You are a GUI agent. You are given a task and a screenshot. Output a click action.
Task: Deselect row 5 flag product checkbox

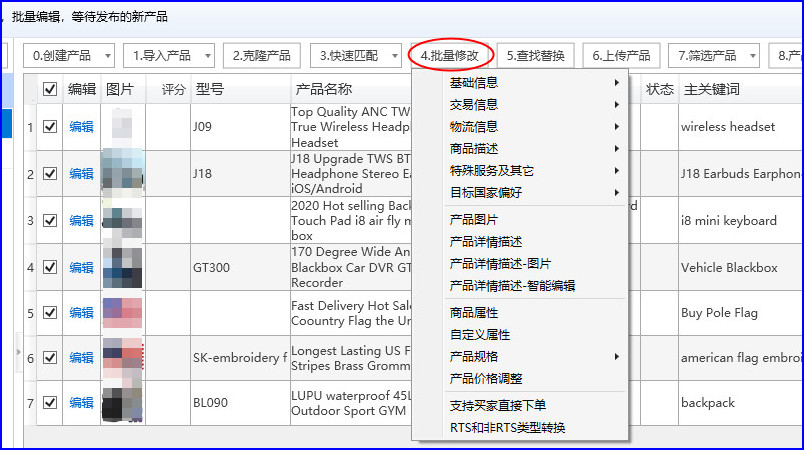click(50, 313)
